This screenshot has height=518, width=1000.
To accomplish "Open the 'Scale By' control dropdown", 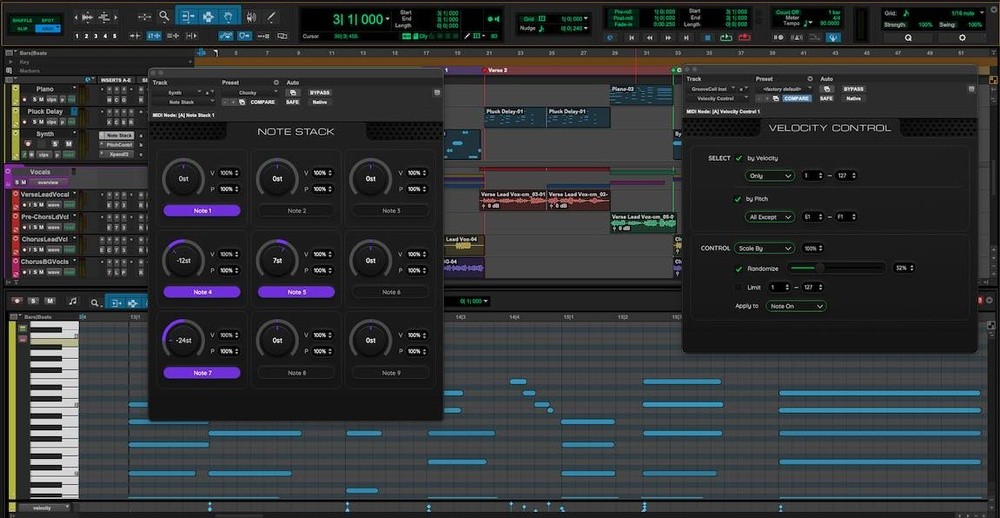I will tap(764, 248).
